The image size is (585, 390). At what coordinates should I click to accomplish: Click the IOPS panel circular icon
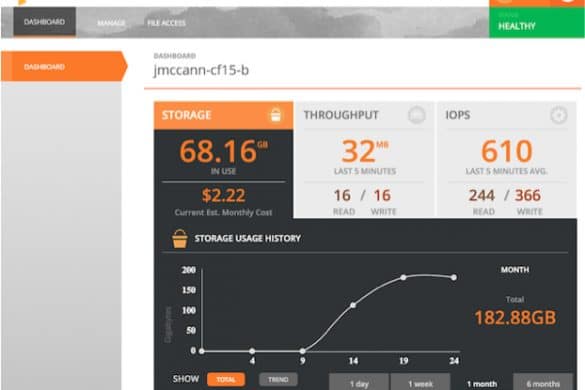[x=559, y=115]
